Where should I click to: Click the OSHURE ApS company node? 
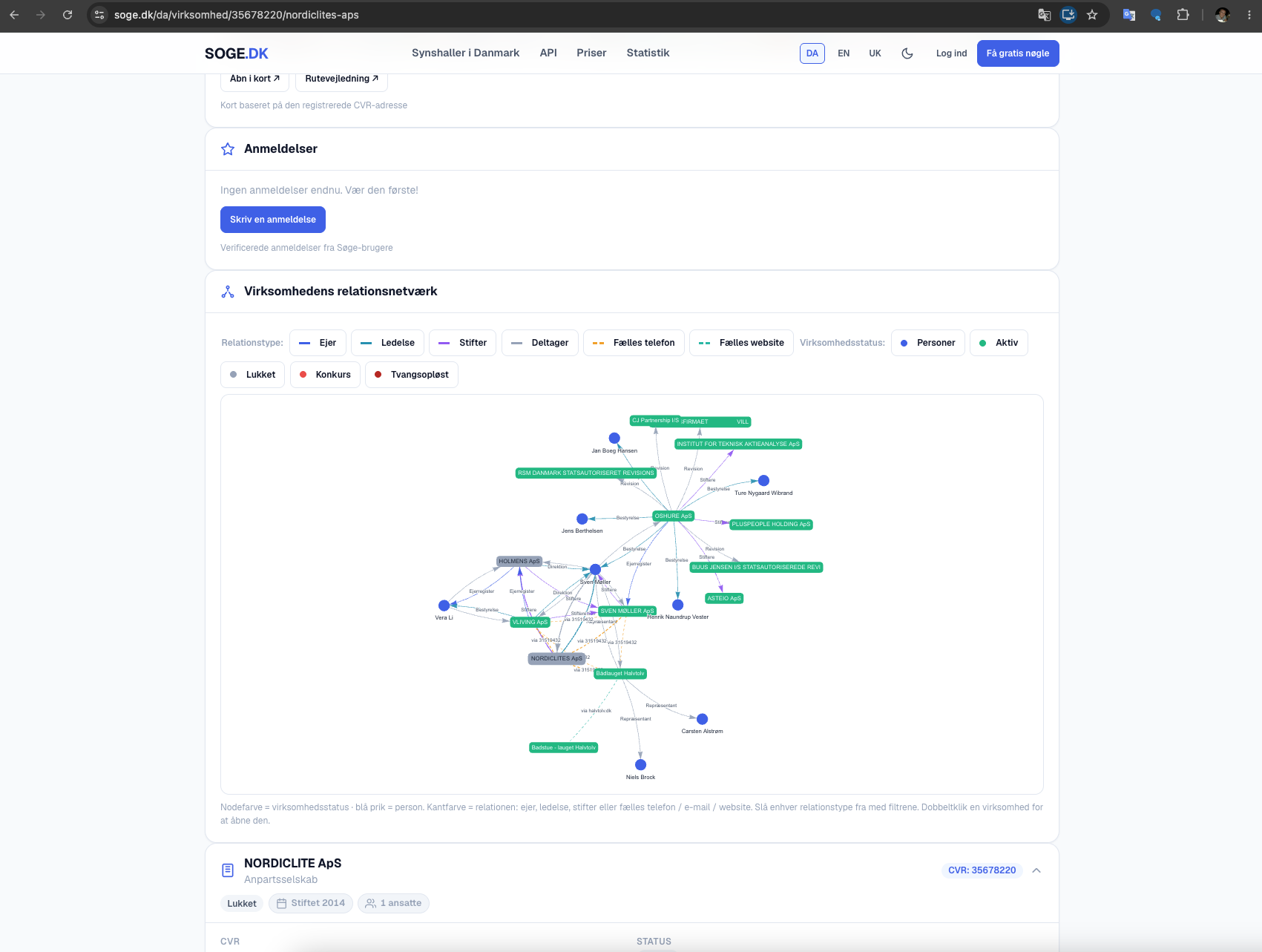click(673, 516)
